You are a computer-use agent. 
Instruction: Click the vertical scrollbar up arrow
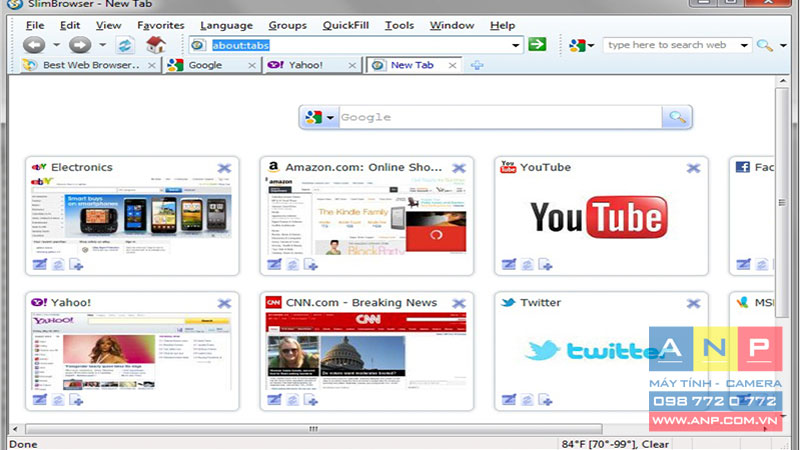coord(782,81)
